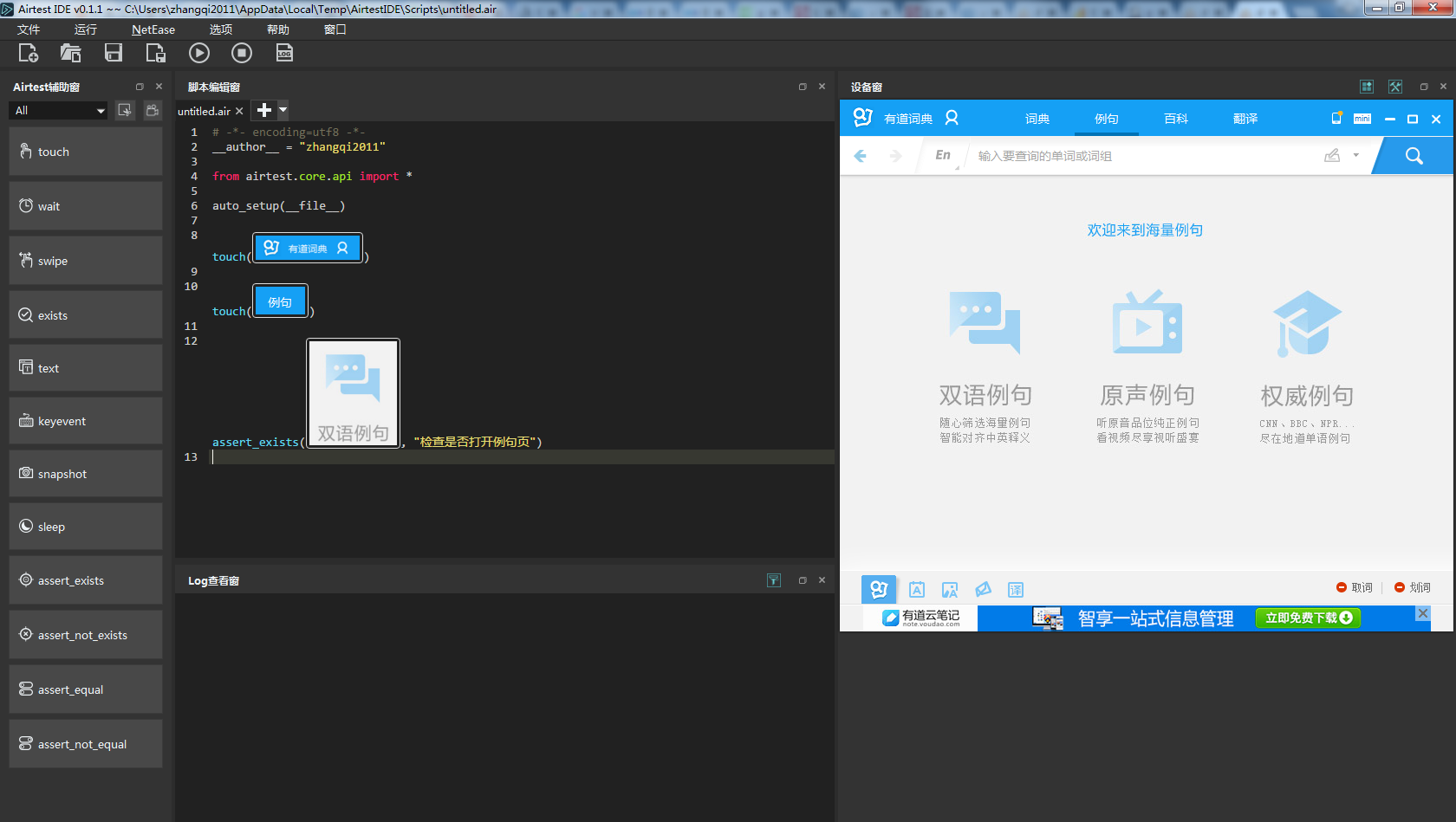Click the camera record icon in assistant panel
The image size is (1456, 822).
pyautogui.click(x=153, y=110)
